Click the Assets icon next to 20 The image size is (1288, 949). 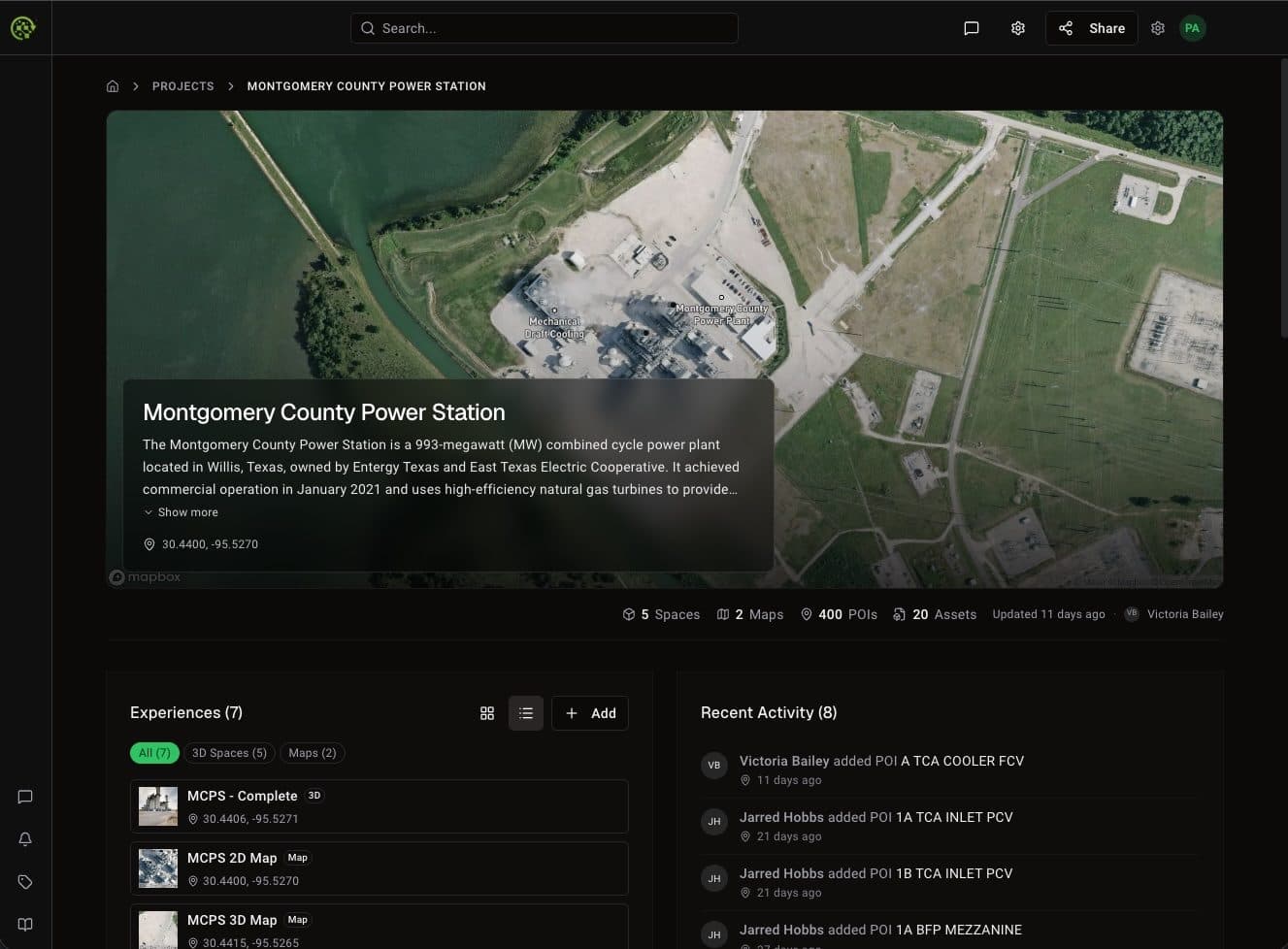point(900,614)
